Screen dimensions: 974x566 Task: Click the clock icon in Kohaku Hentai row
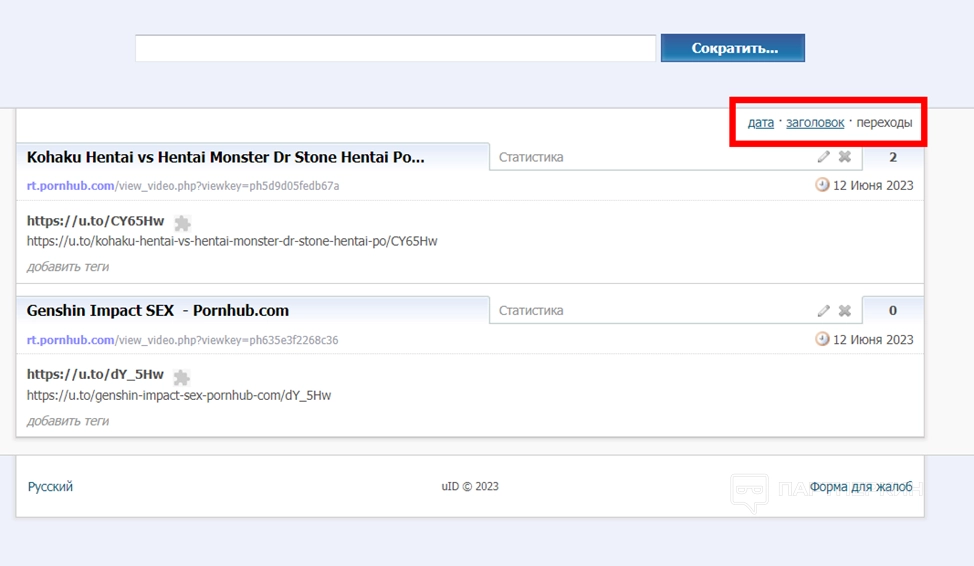[822, 185]
